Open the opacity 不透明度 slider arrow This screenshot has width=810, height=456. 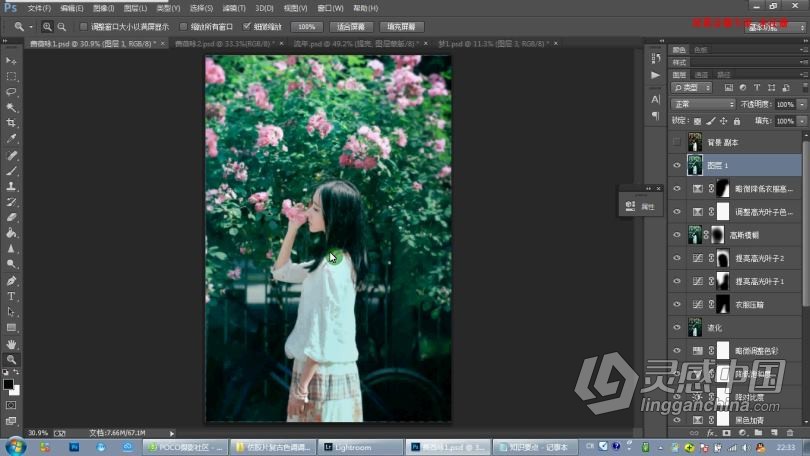point(802,104)
